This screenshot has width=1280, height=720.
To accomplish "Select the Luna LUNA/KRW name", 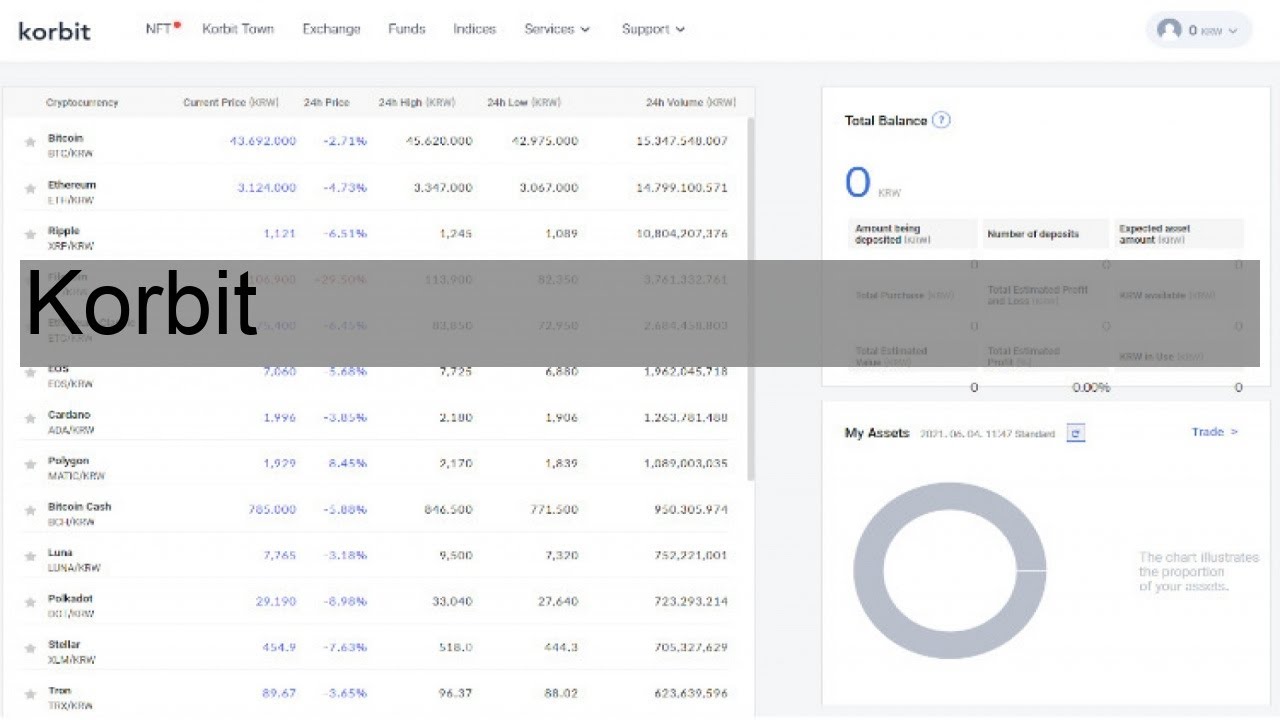I will click(74, 560).
